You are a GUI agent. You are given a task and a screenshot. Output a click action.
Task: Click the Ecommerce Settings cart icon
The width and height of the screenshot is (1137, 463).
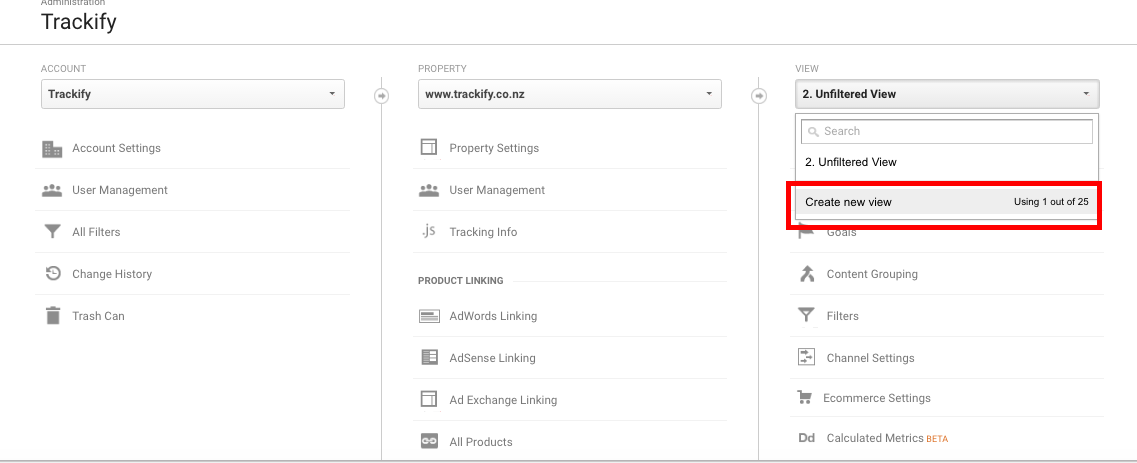tap(804, 398)
